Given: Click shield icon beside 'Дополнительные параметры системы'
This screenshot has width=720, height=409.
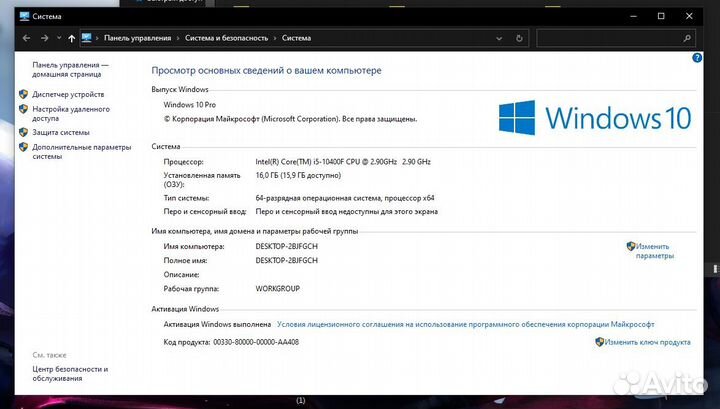Looking at the screenshot, I should (x=23, y=147).
